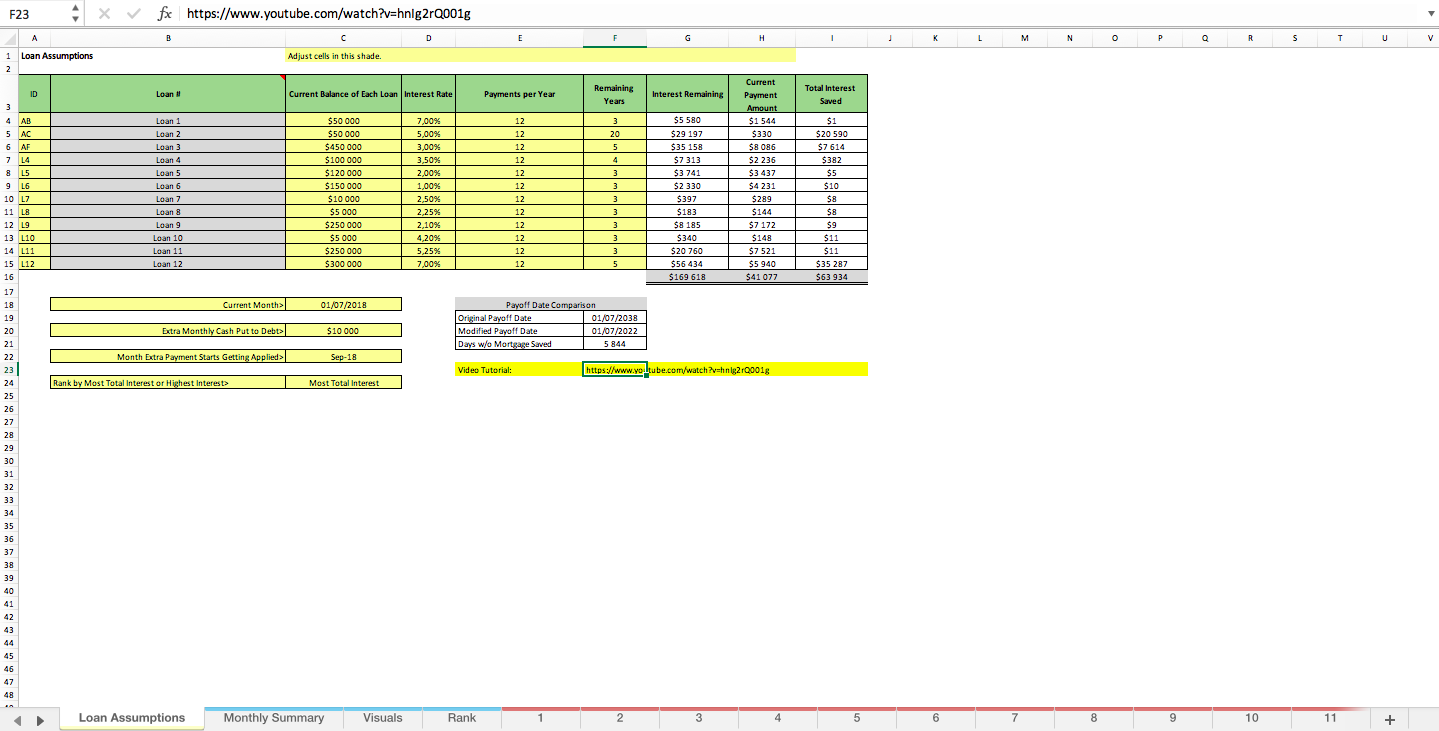Image resolution: width=1439 pixels, height=731 pixels.
Task: Open sheet tab 11
Action: (1329, 717)
